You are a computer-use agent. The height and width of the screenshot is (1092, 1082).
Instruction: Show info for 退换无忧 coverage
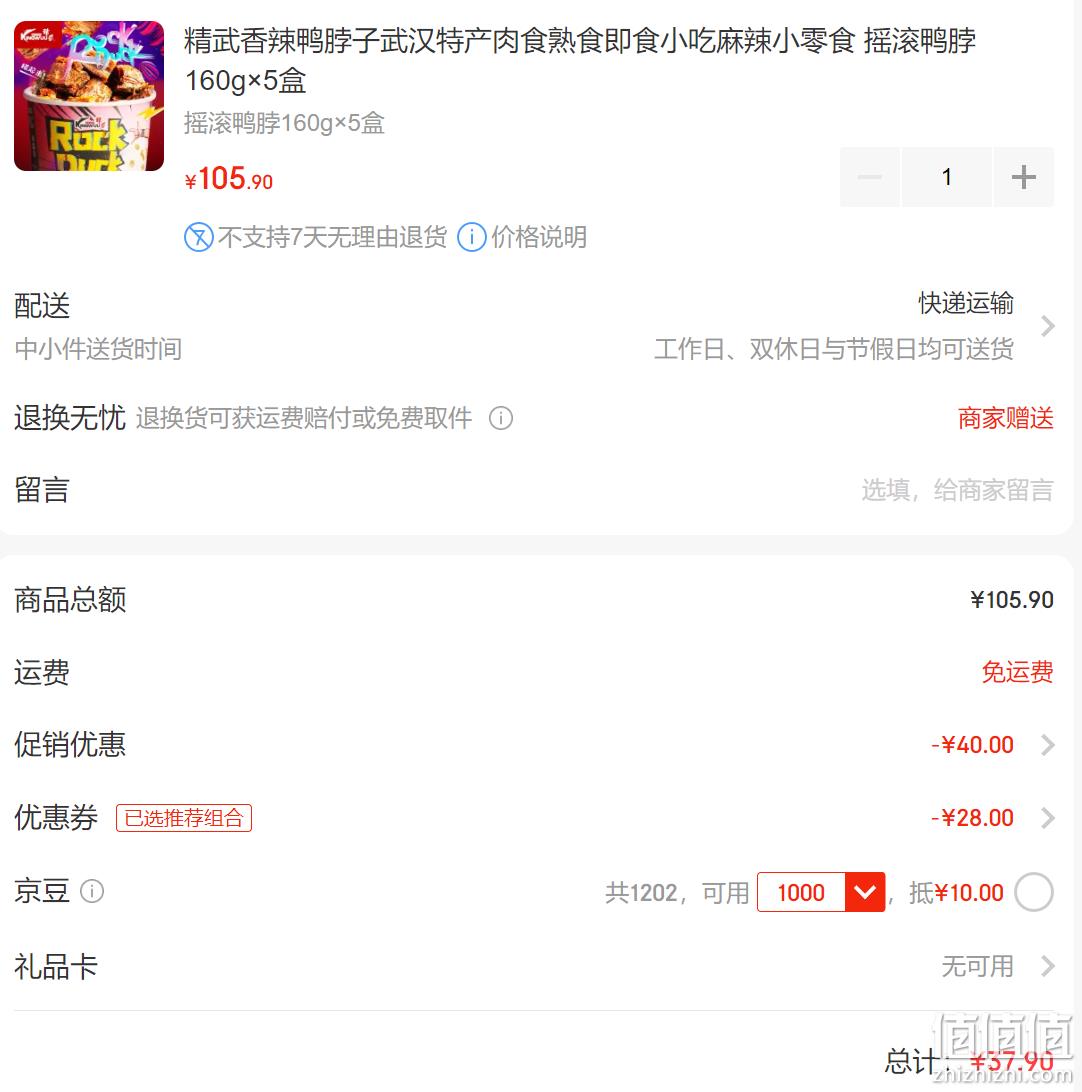coord(501,418)
